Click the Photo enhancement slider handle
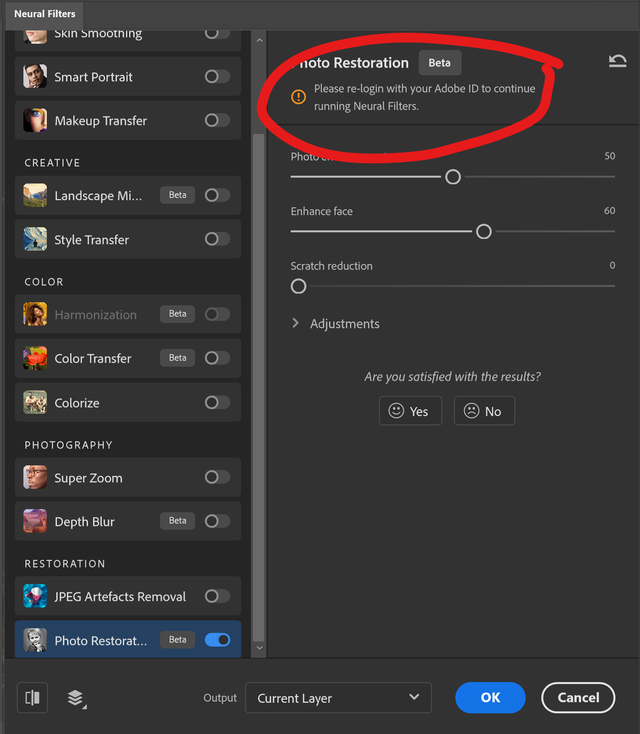Viewport: 640px width, 734px height. 453,177
